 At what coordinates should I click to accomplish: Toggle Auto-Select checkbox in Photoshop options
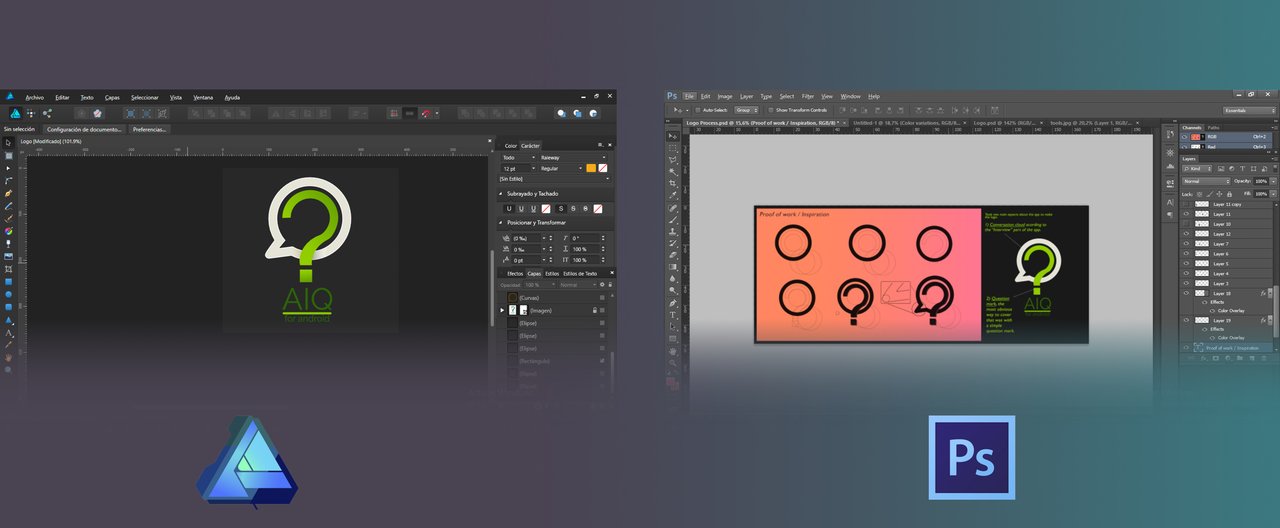(698, 110)
